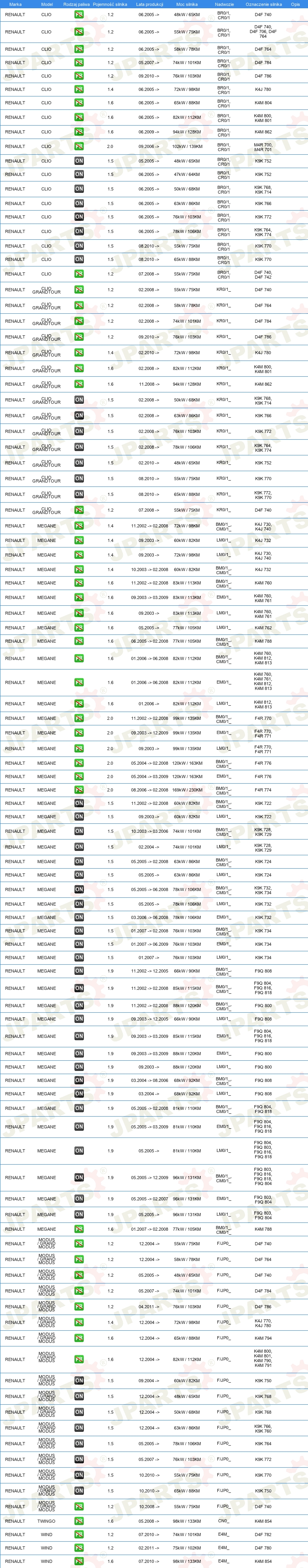Click petrol icon in MEGANE 169kW / 230KM row
308x1568 pixels.
coord(79,790)
